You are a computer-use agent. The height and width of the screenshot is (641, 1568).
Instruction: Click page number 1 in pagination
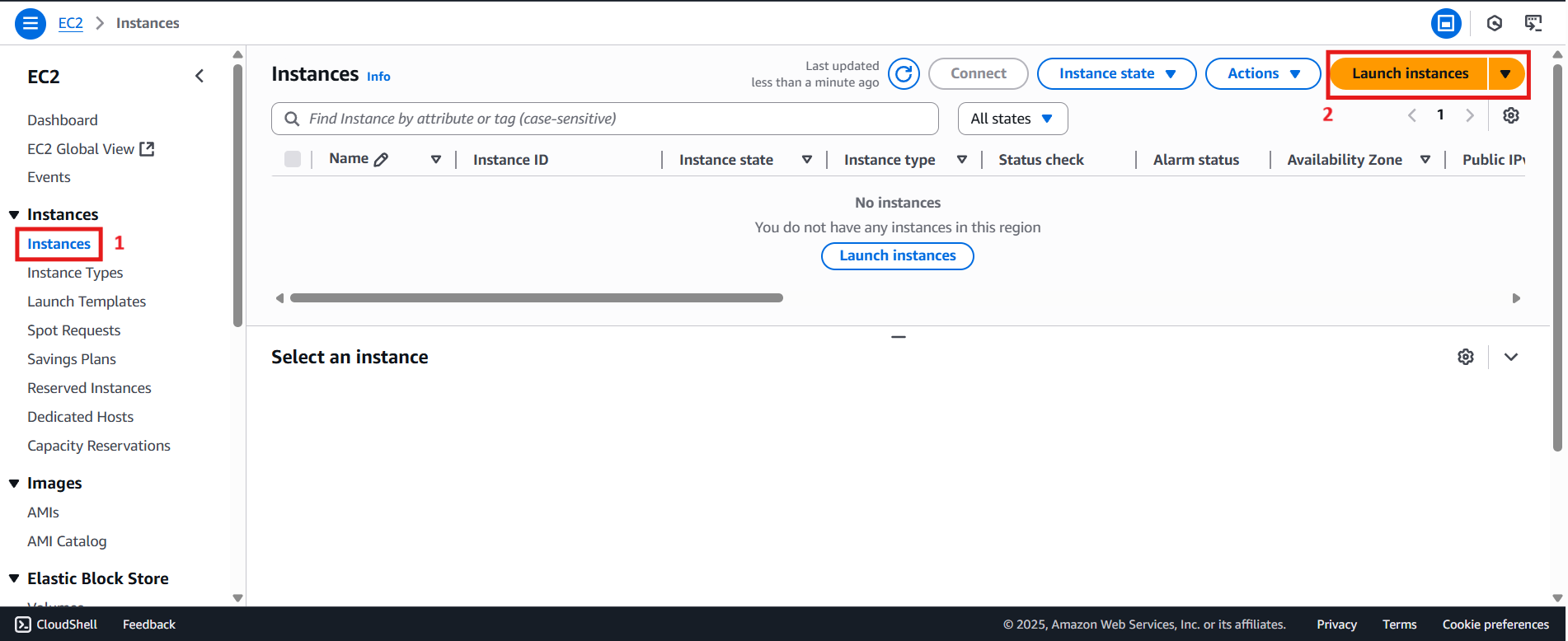(1440, 115)
